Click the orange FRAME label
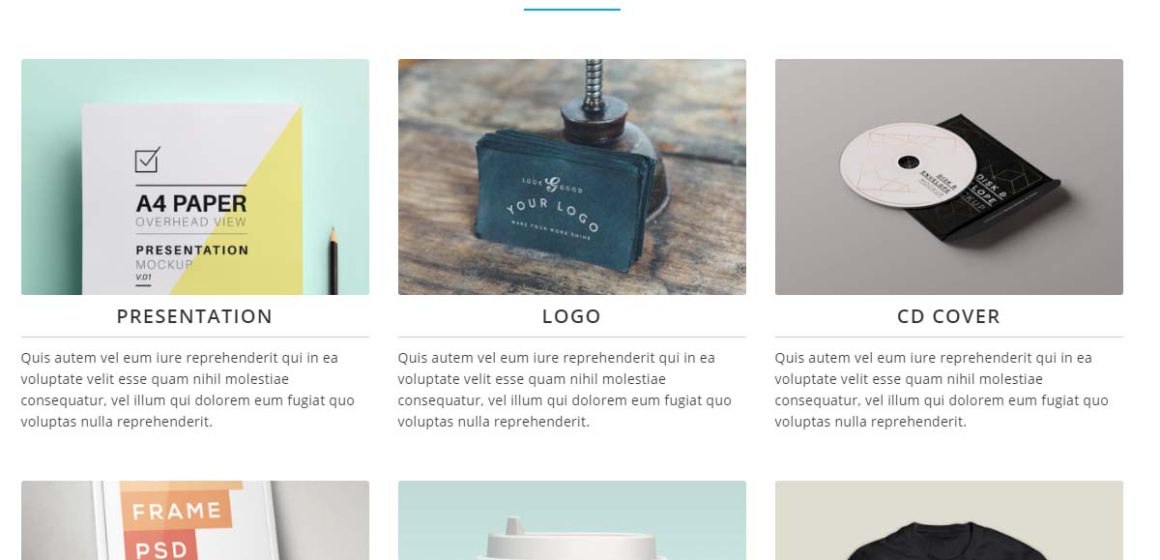This screenshot has width=1160, height=560. (x=177, y=510)
